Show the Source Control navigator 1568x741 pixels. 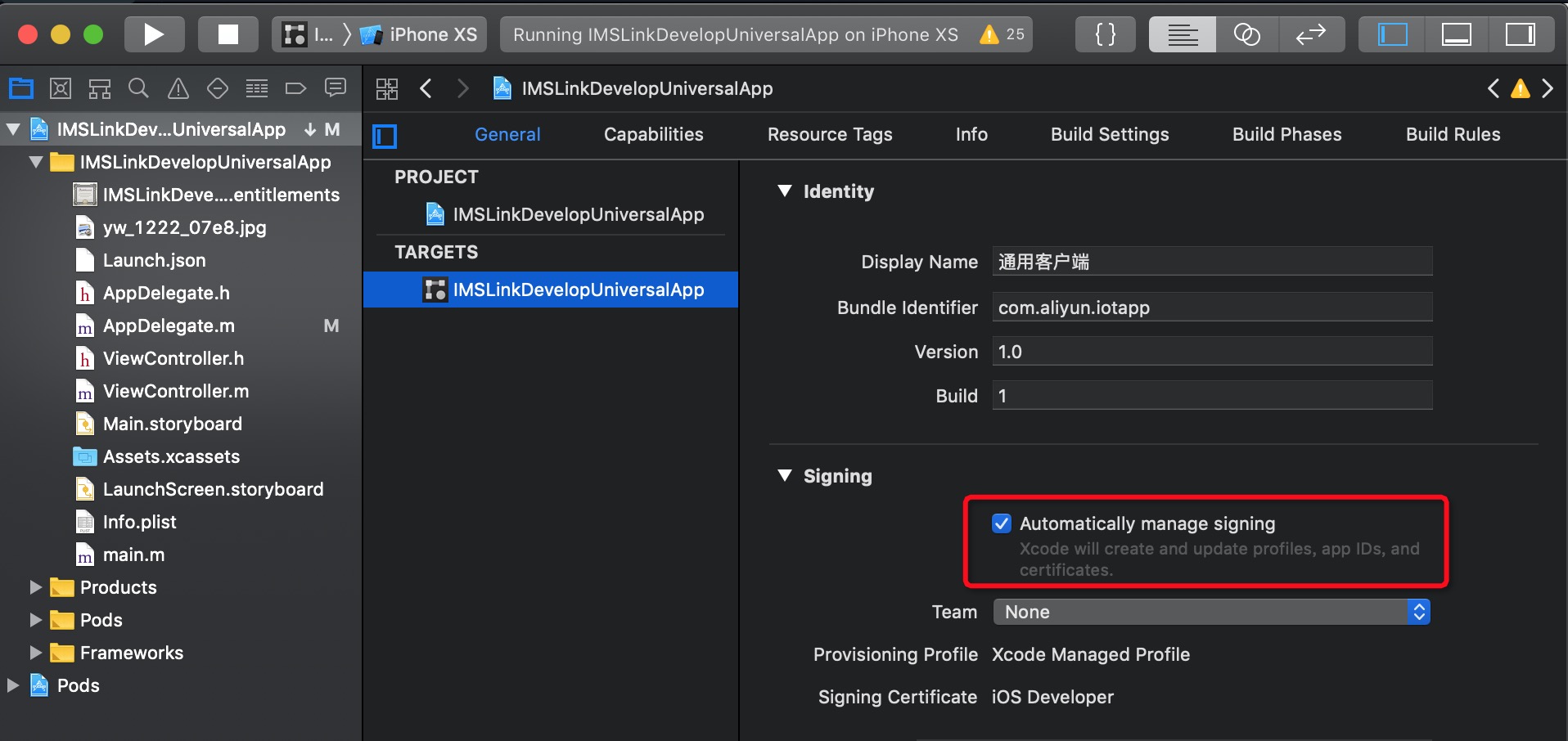pos(61,88)
